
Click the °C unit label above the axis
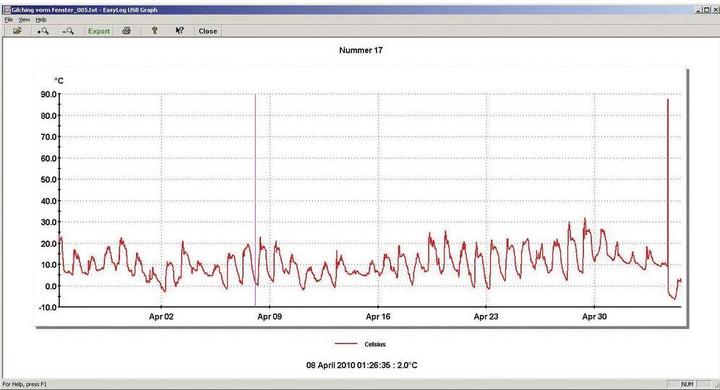pos(59,81)
